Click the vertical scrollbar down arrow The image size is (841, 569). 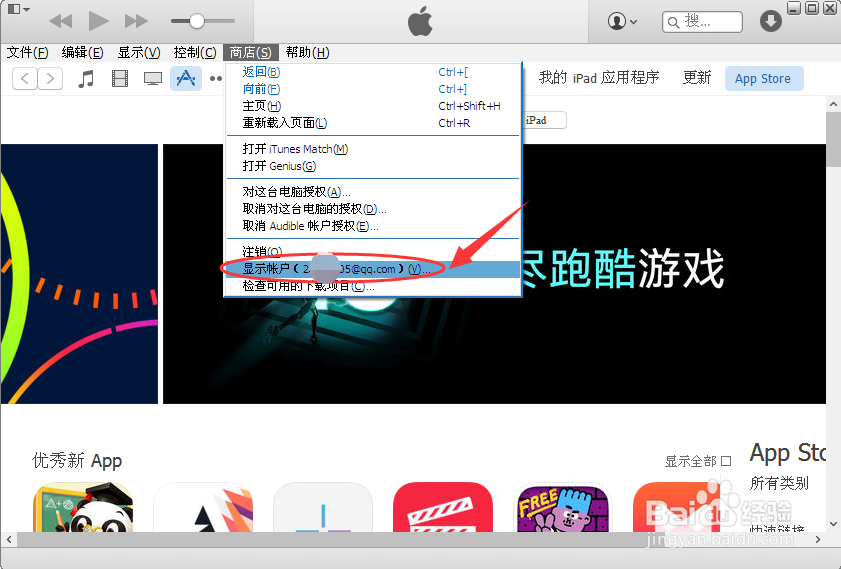coord(833,524)
